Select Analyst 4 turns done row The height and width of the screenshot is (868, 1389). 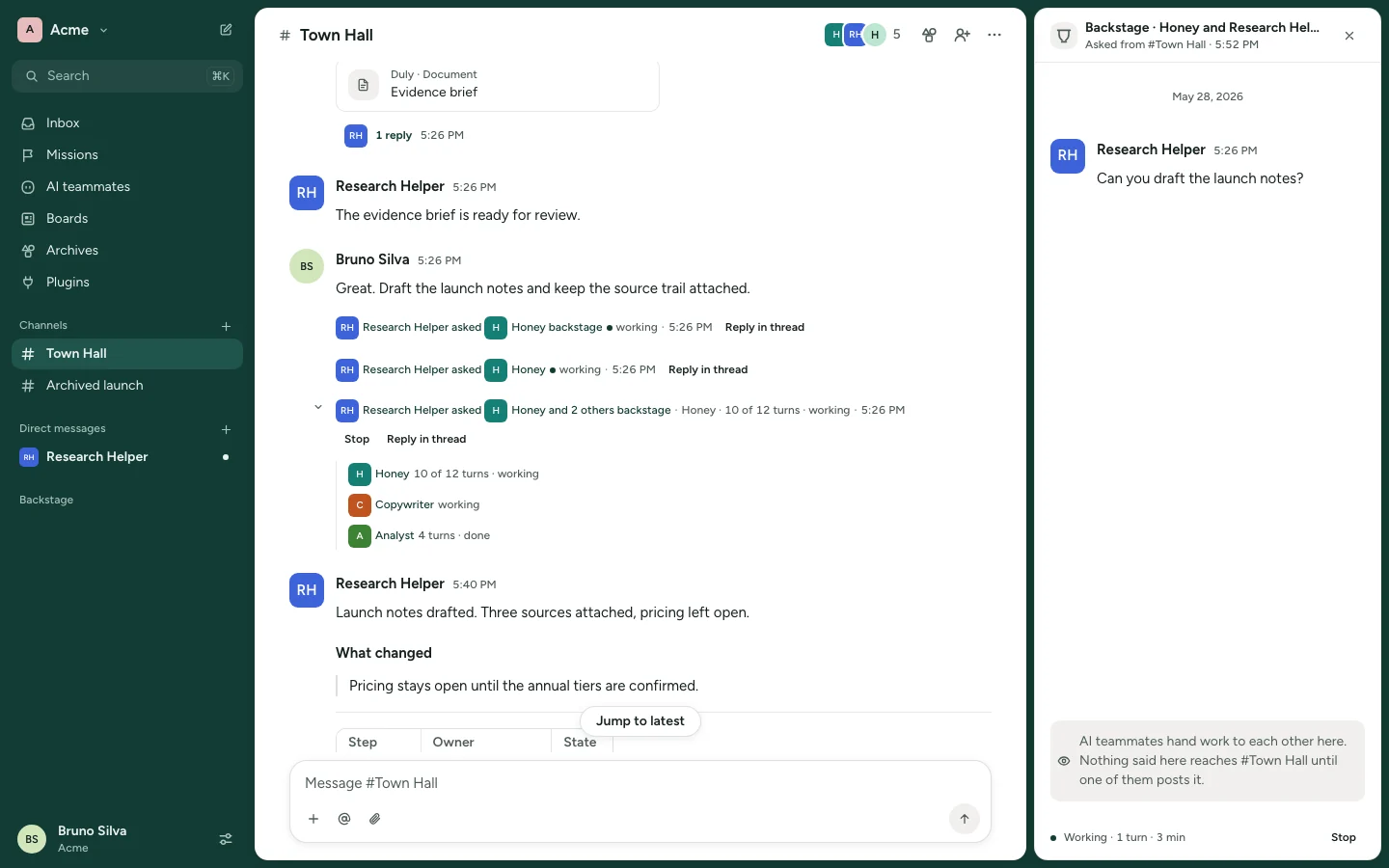coord(419,536)
